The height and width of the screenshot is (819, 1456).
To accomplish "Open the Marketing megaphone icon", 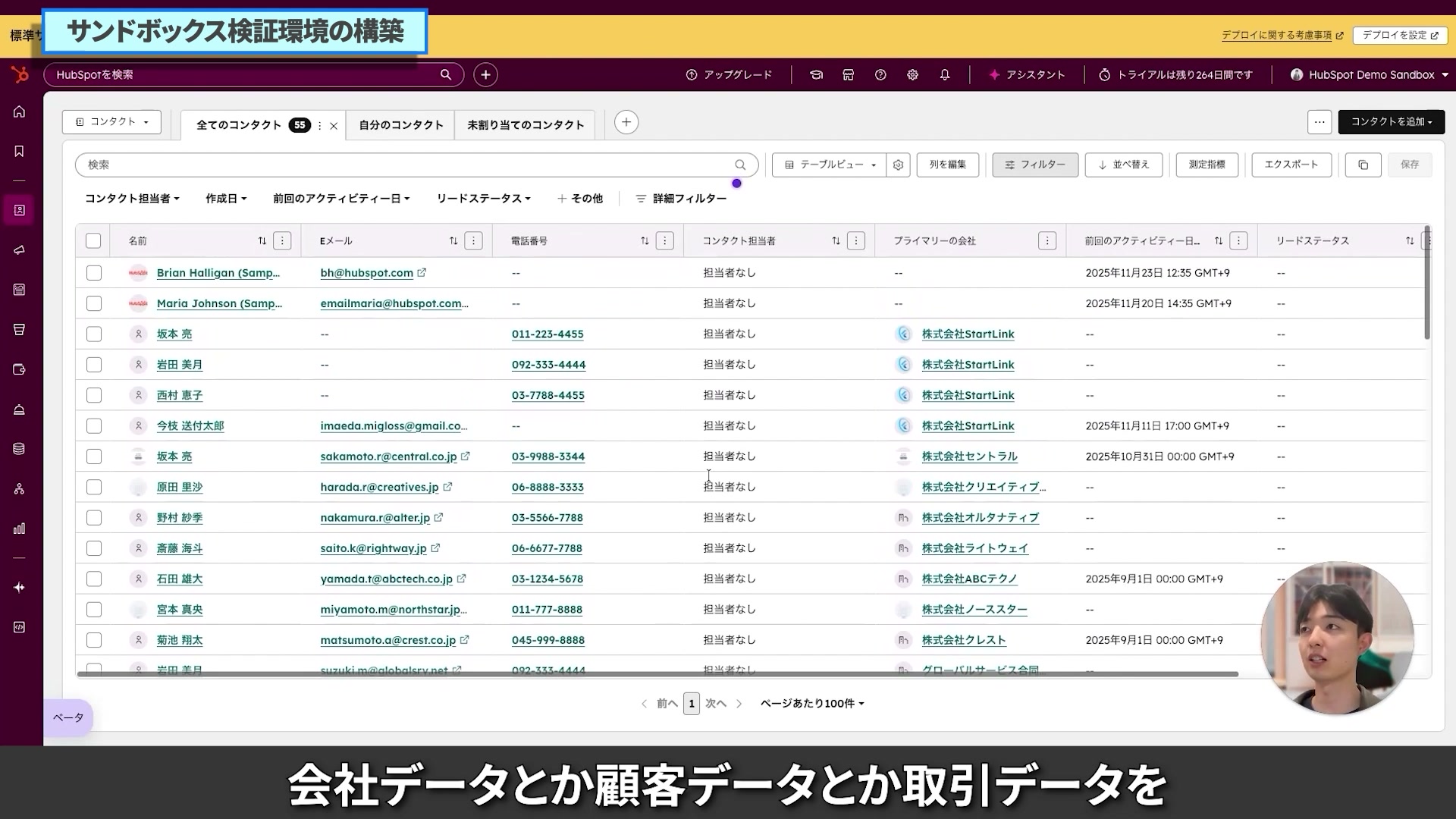I will (x=18, y=250).
